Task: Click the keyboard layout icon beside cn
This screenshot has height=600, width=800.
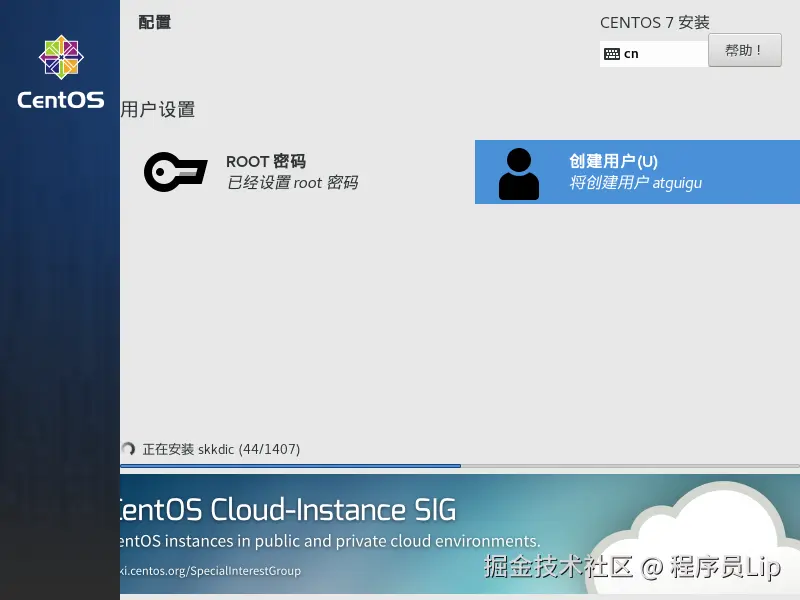Action: click(x=612, y=54)
